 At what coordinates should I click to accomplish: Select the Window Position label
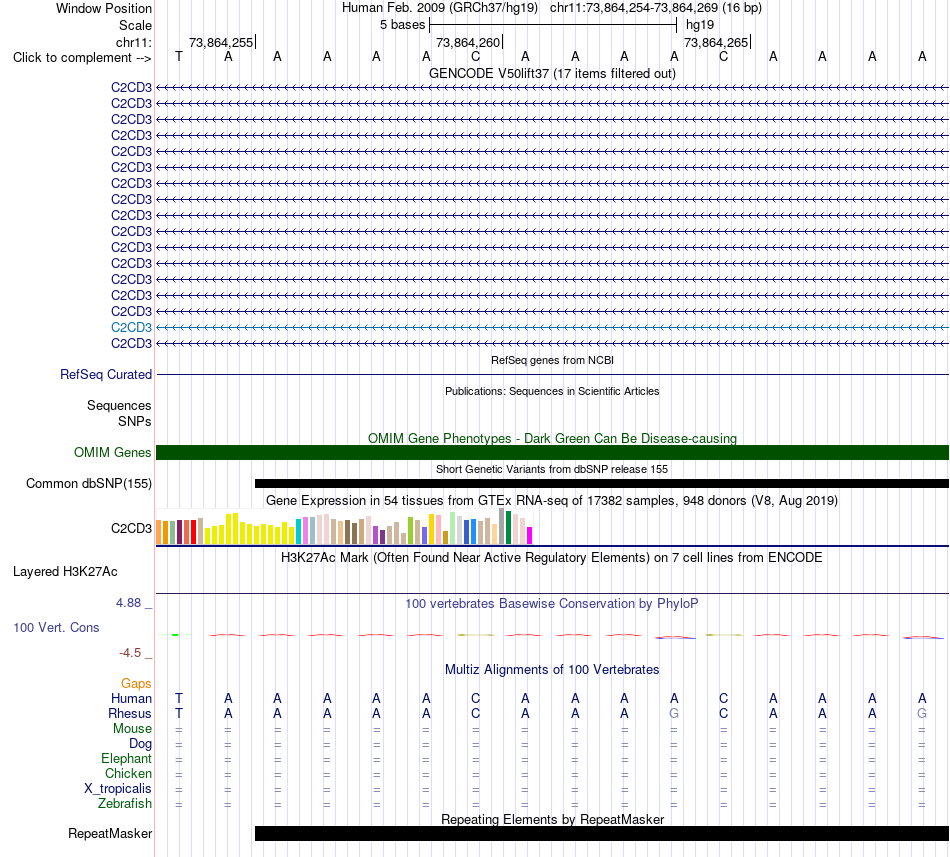click(104, 8)
